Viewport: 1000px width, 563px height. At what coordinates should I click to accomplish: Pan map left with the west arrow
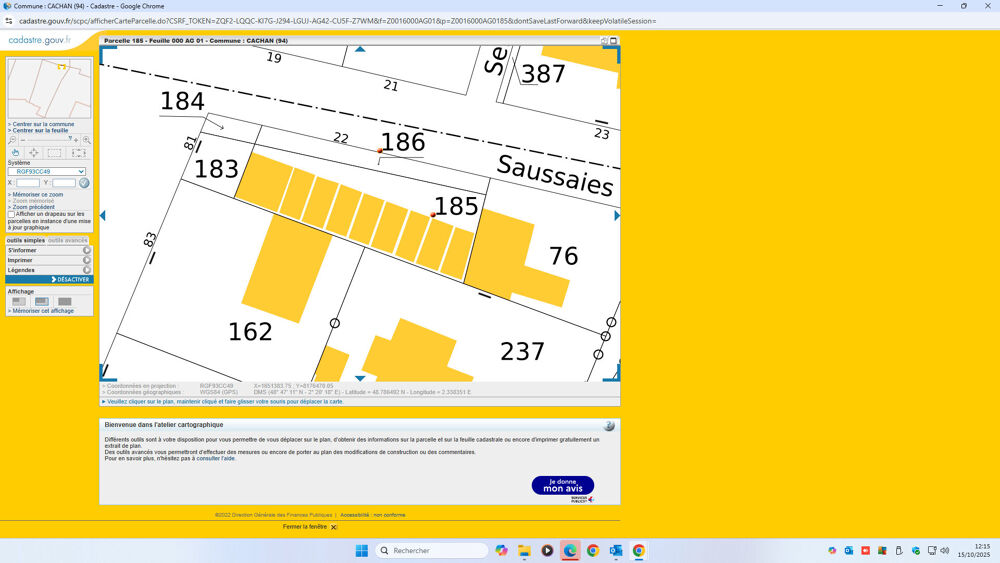(102, 215)
